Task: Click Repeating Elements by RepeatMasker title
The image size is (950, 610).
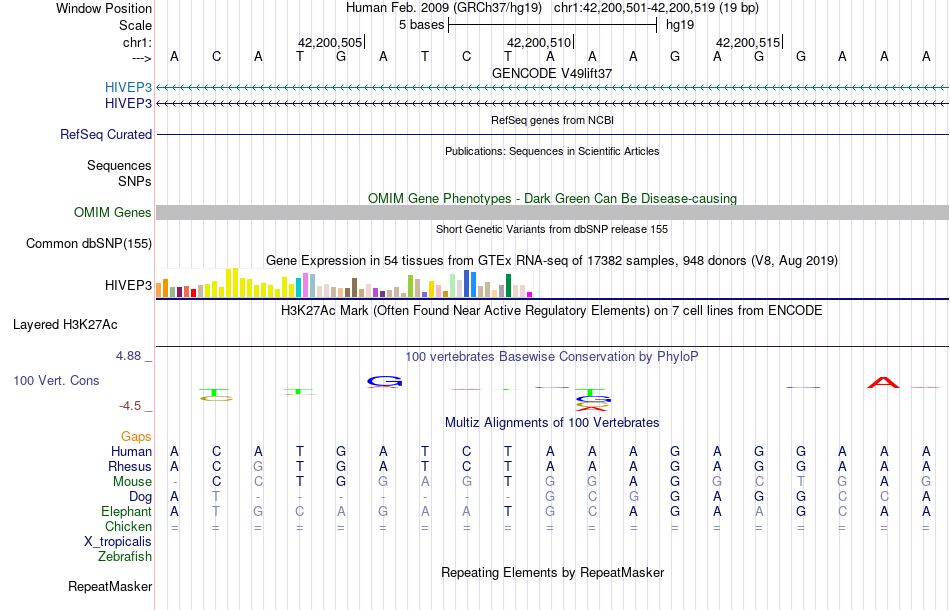Action: tap(552, 572)
